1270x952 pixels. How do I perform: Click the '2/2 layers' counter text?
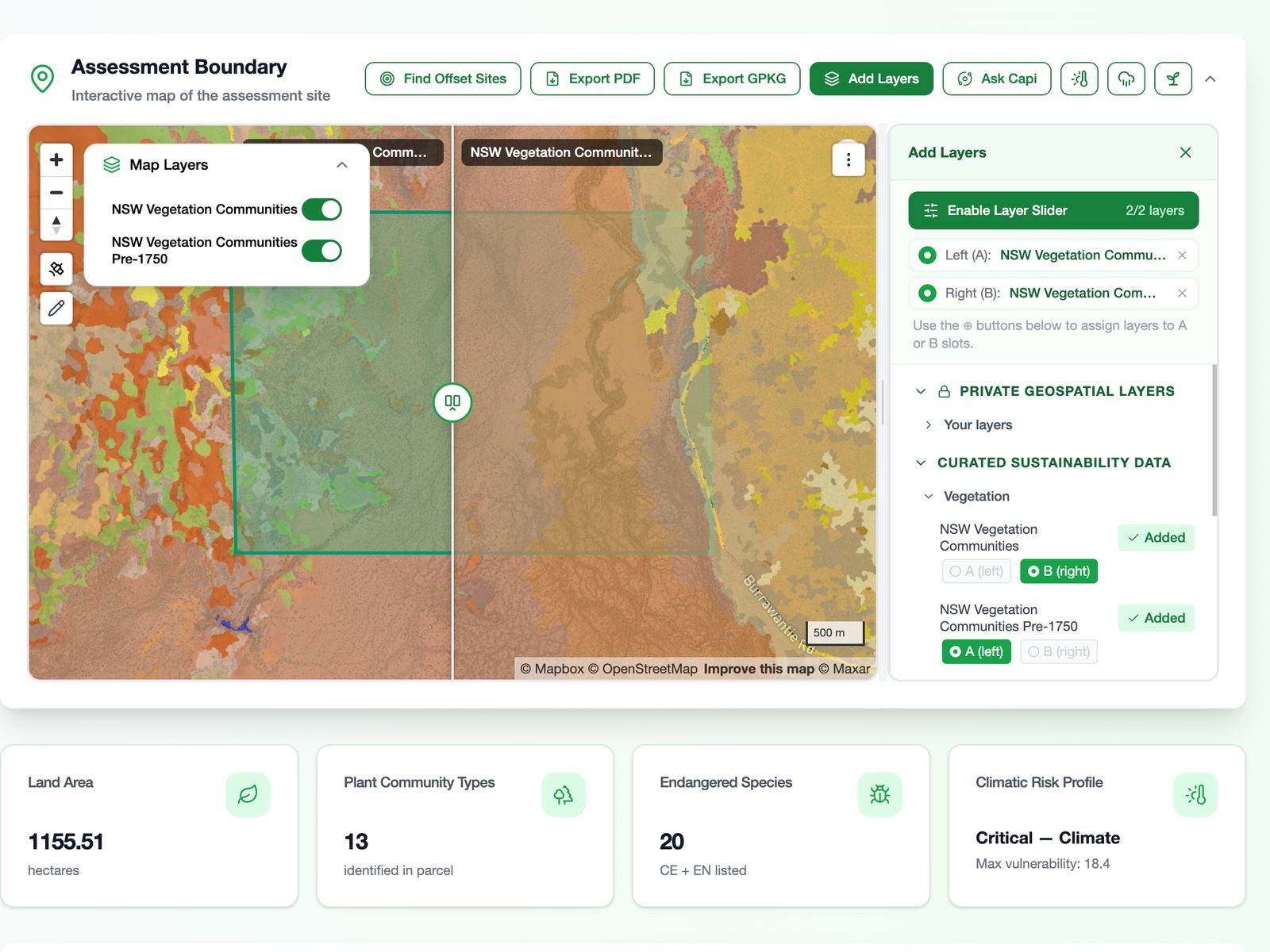click(x=1155, y=210)
